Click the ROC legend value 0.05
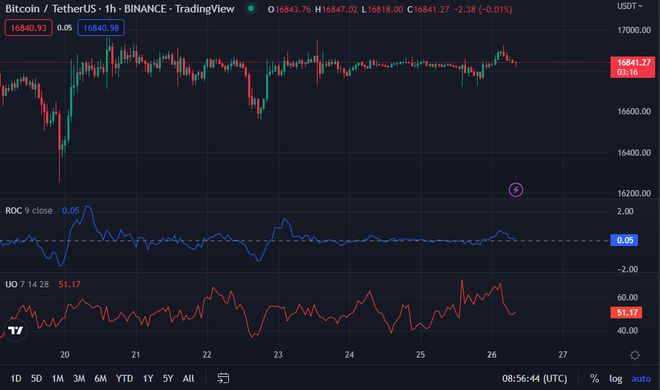The width and height of the screenshot is (660, 390). [x=70, y=210]
